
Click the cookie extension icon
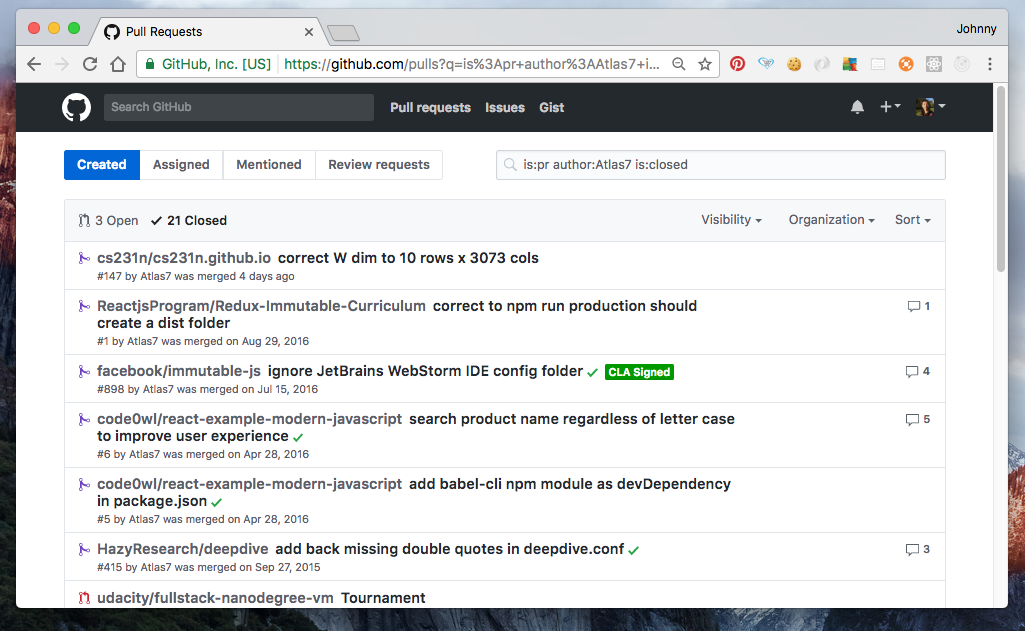click(x=794, y=64)
